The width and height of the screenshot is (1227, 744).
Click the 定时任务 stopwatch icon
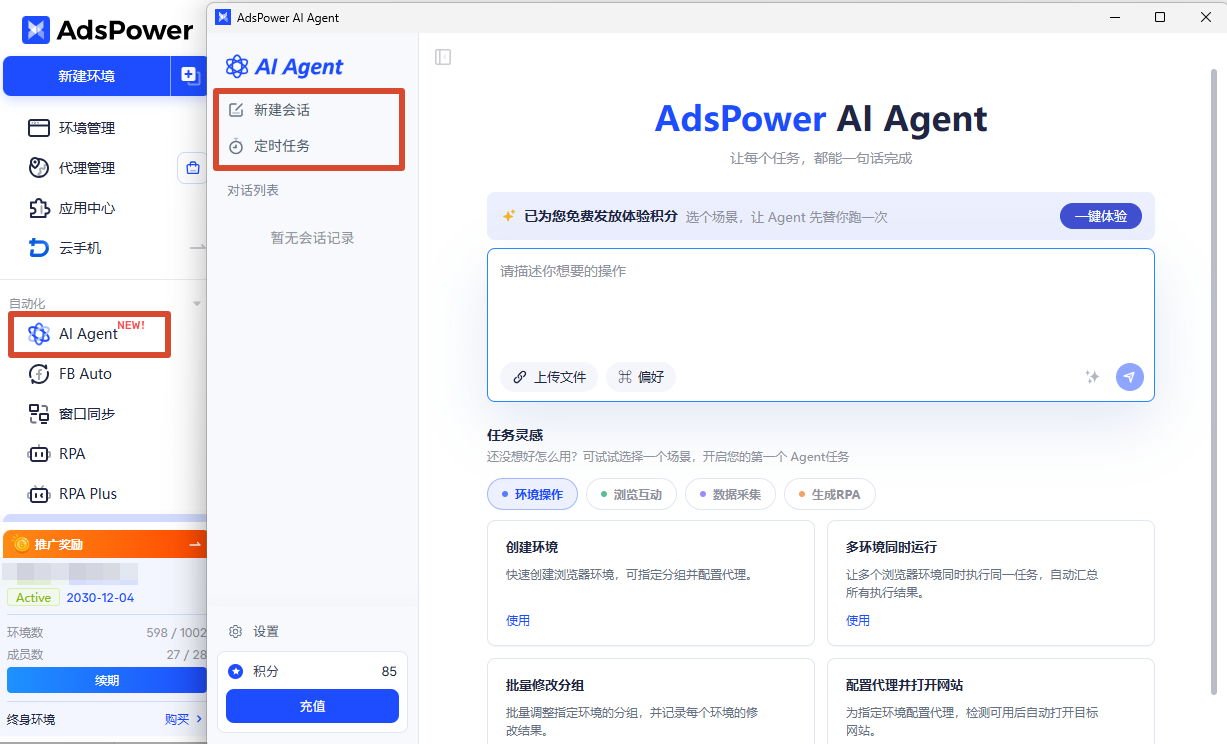pos(236,146)
